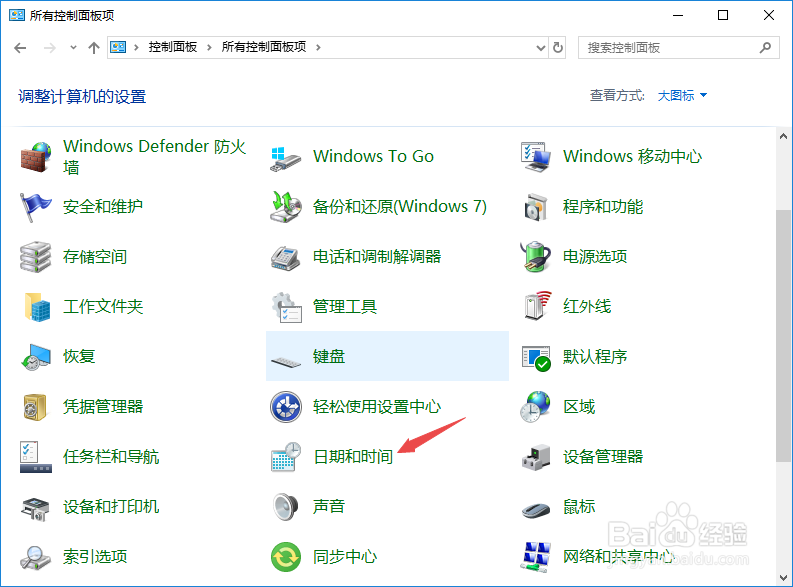Expand the chevron after 所有控制面板项 breadcrumb
Viewport: 793px width, 587px height.
[x=318, y=48]
